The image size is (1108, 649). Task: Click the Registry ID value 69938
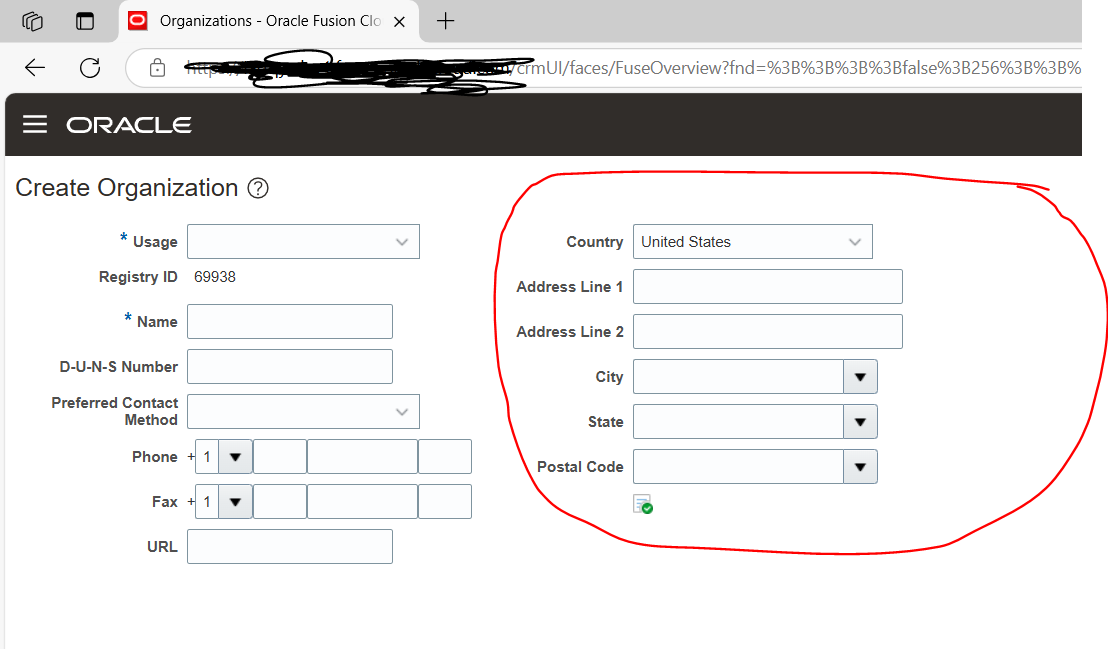pyautogui.click(x=215, y=277)
